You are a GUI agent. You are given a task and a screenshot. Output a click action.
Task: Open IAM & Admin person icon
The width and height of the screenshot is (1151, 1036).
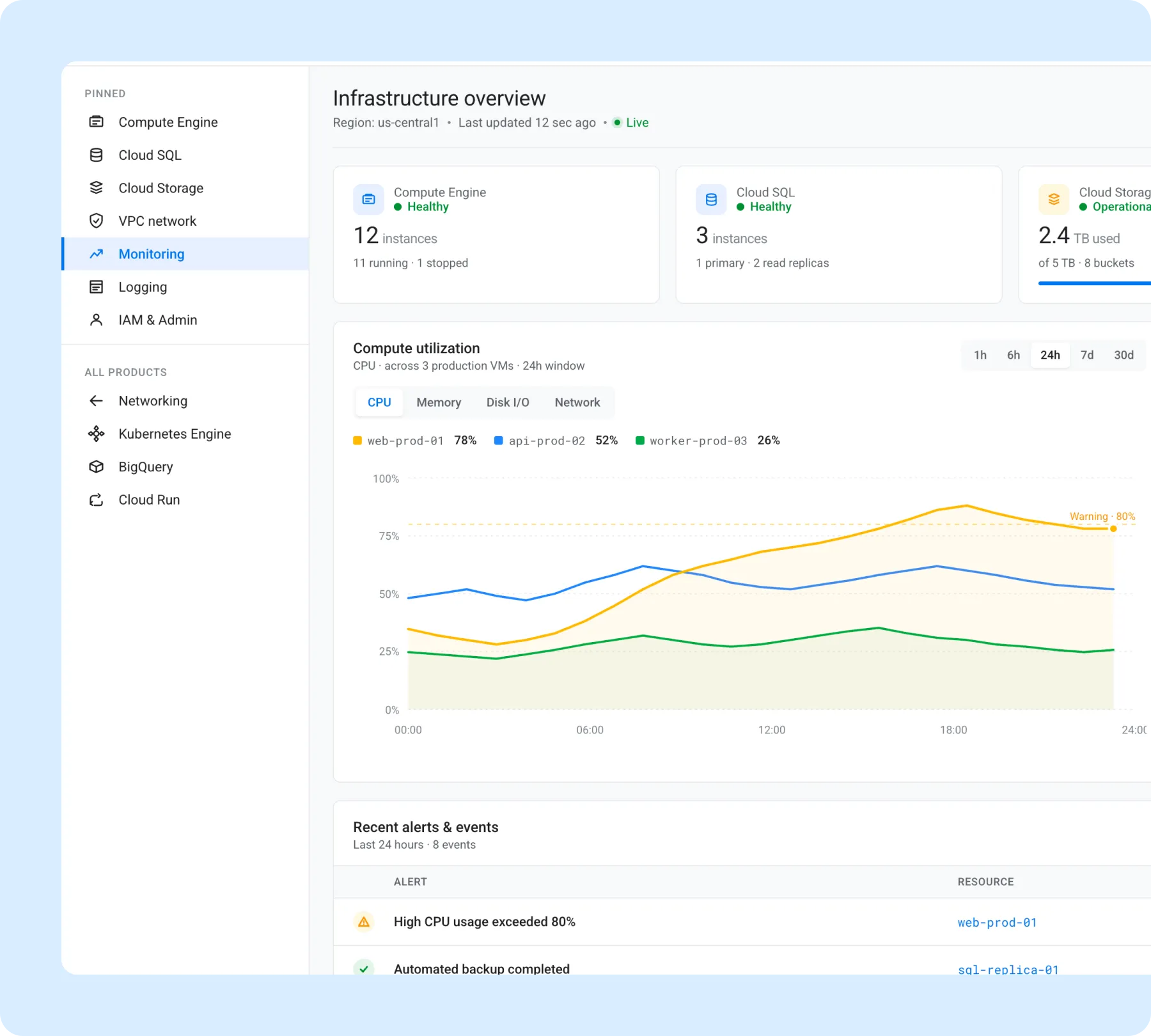pyautogui.click(x=96, y=320)
